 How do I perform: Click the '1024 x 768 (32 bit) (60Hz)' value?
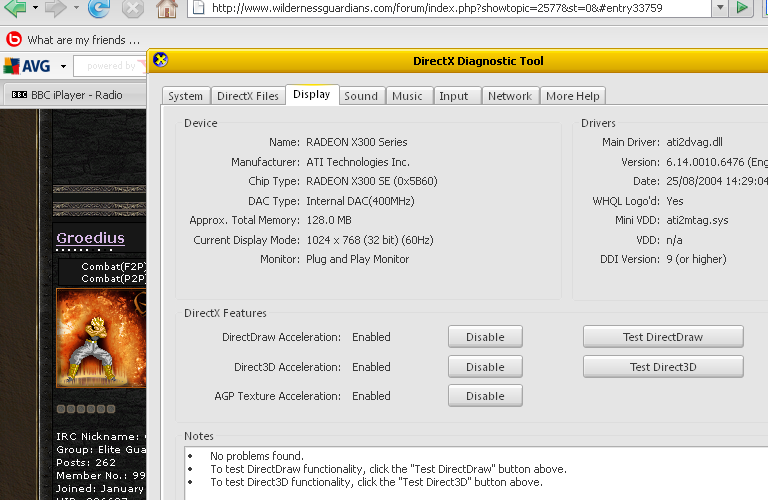tap(370, 240)
